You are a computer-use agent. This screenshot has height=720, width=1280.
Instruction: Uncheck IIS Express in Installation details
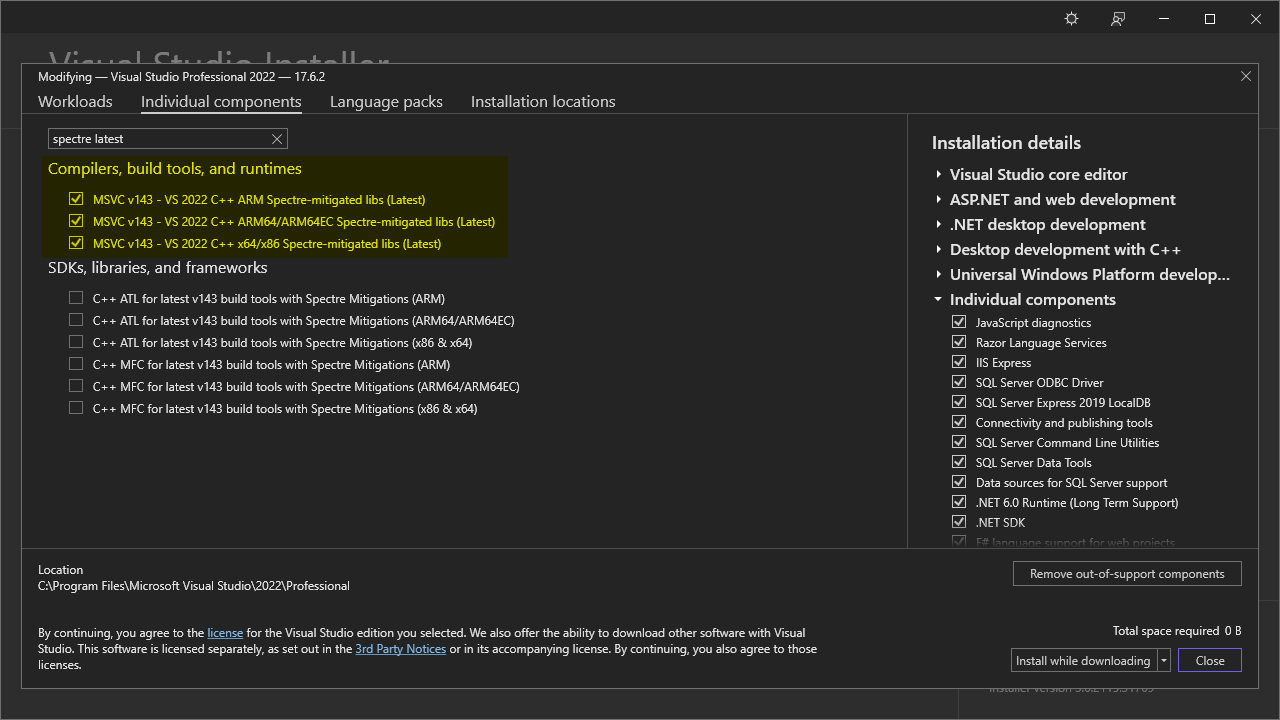click(959, 362)
